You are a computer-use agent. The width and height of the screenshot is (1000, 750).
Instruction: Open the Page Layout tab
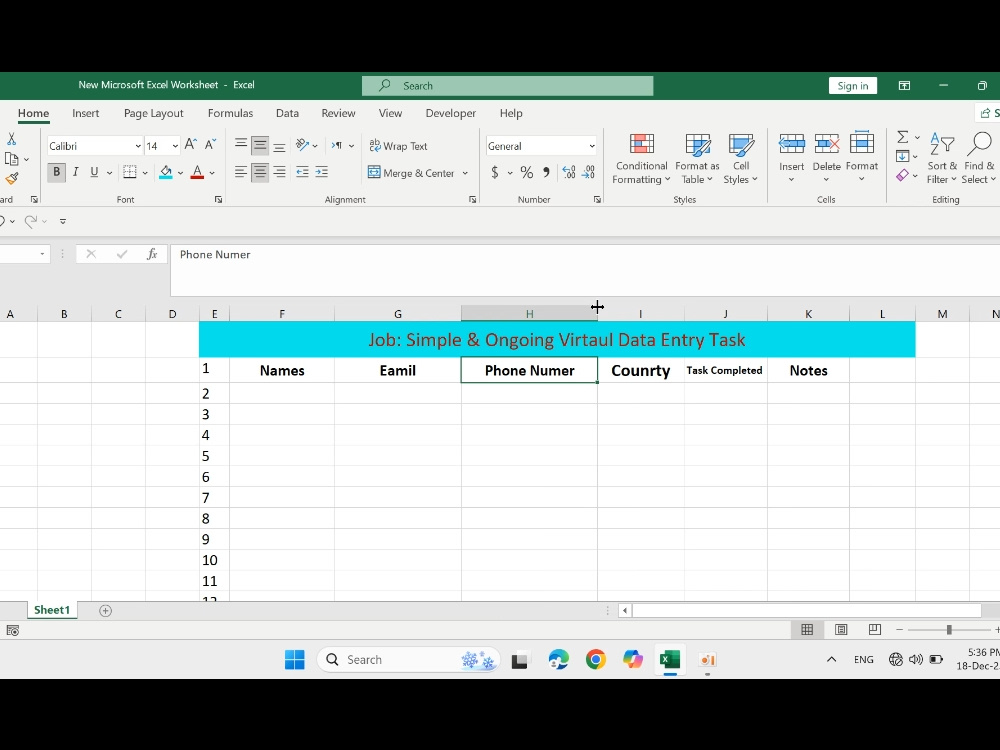tap(154, 113)
